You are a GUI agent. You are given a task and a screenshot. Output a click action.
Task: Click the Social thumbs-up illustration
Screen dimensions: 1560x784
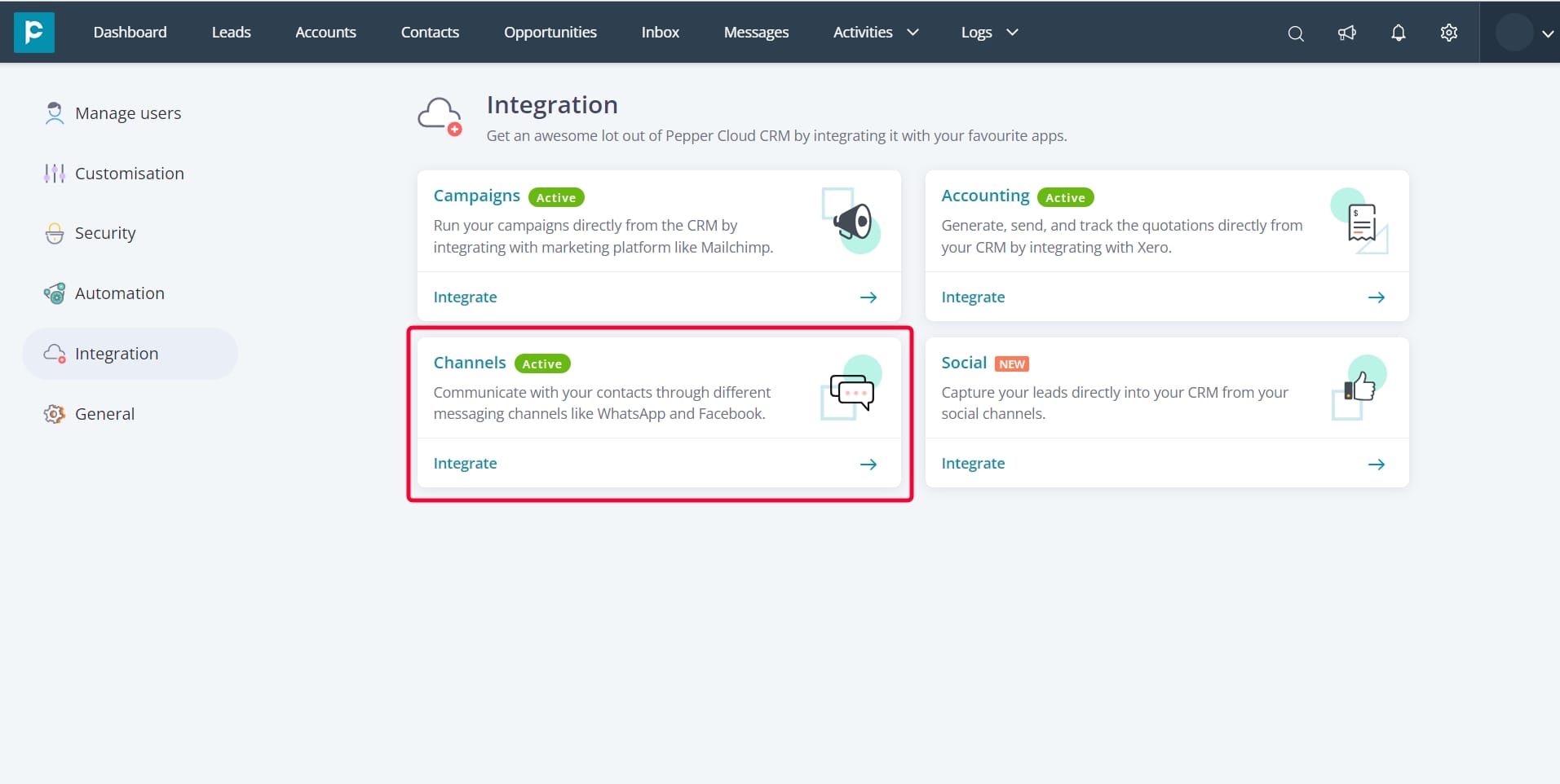[x=1359, y=388]
